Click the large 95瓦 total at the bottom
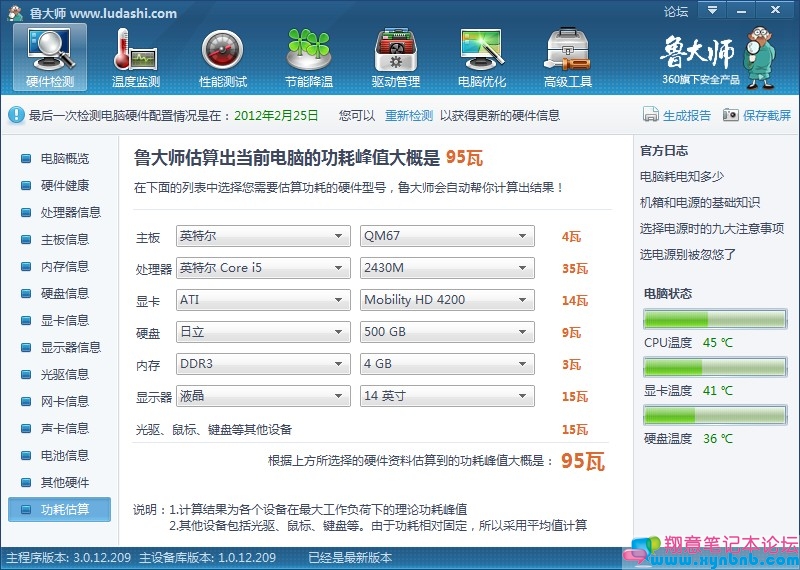Image resolution: width=800 pixels, height=570 pixels. click(583, 461)
